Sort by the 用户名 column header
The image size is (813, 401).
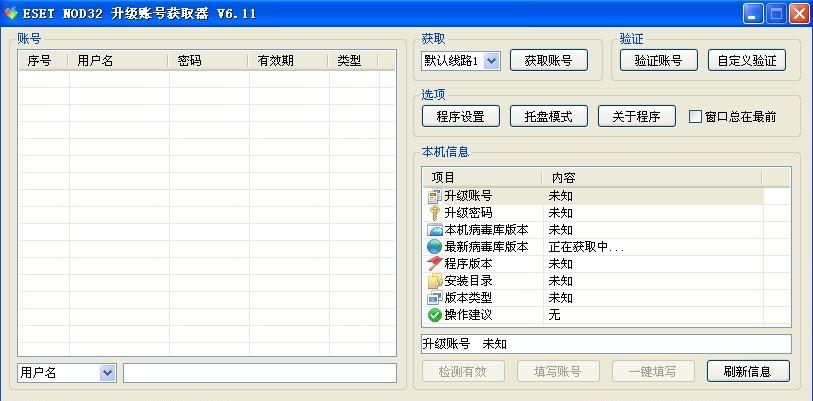(118, 61)
